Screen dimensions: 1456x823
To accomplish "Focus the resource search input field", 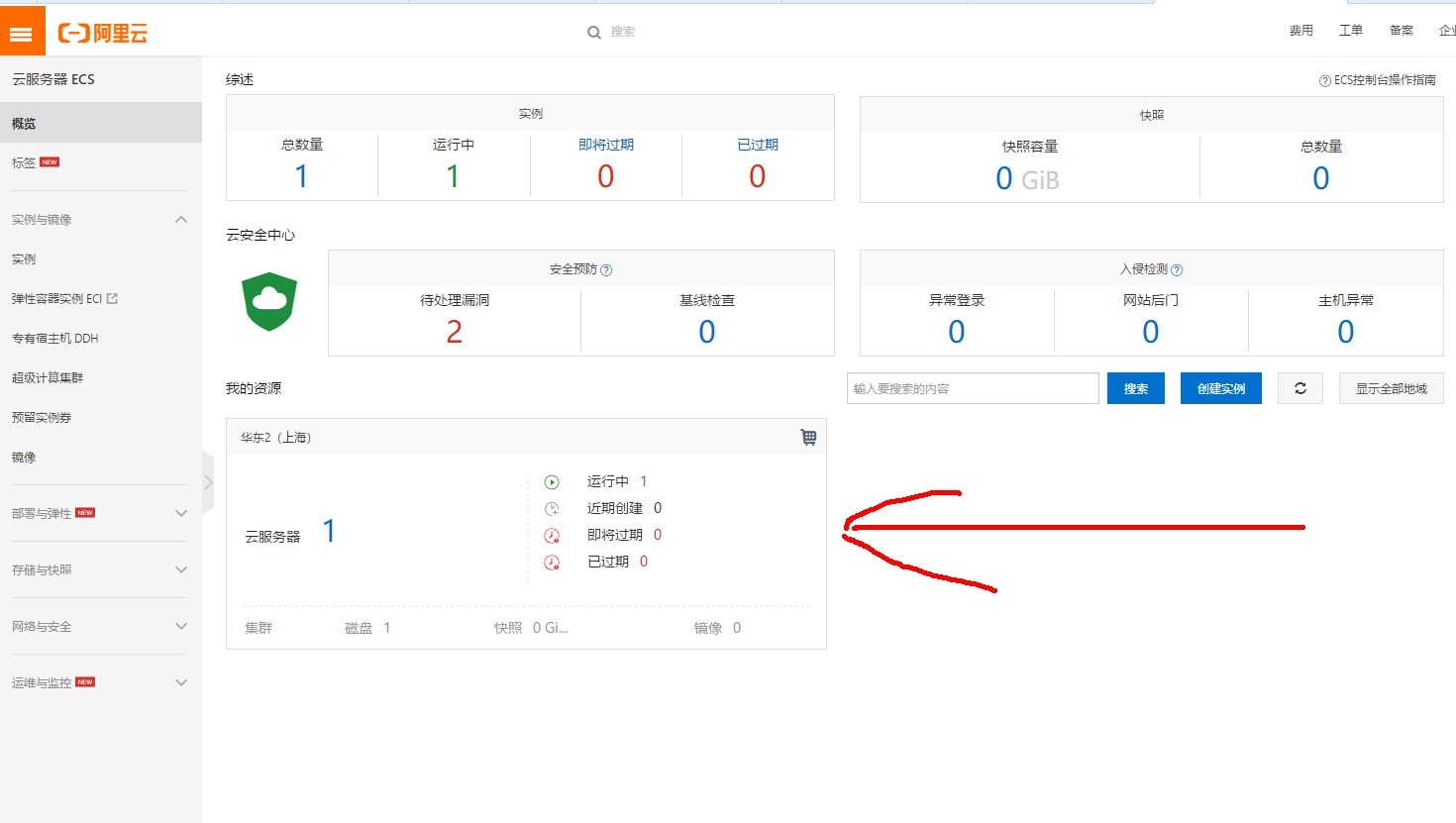I will (x=973, y=388).
